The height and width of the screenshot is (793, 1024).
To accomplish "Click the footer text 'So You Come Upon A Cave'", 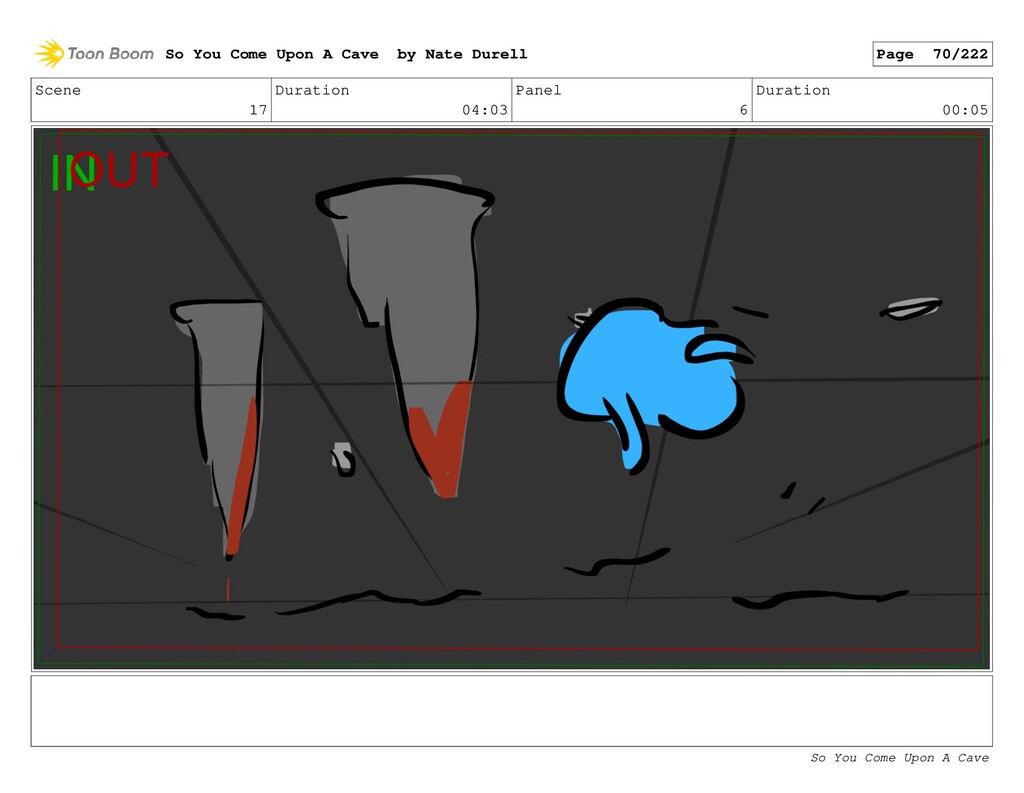I will [899, 758].
